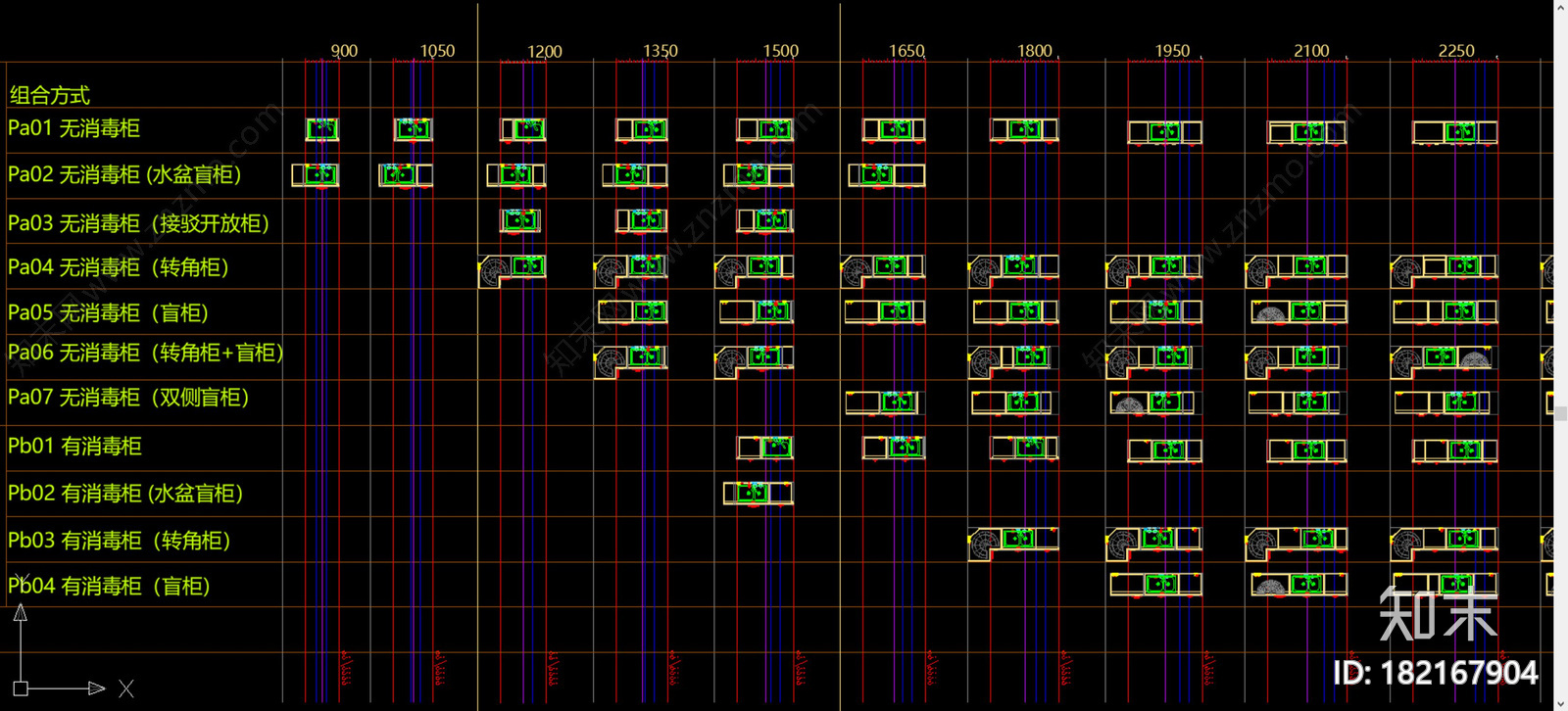Select the Pb01 cabinet block in 1950 column
The image size is (1568, 711).
1165,450
